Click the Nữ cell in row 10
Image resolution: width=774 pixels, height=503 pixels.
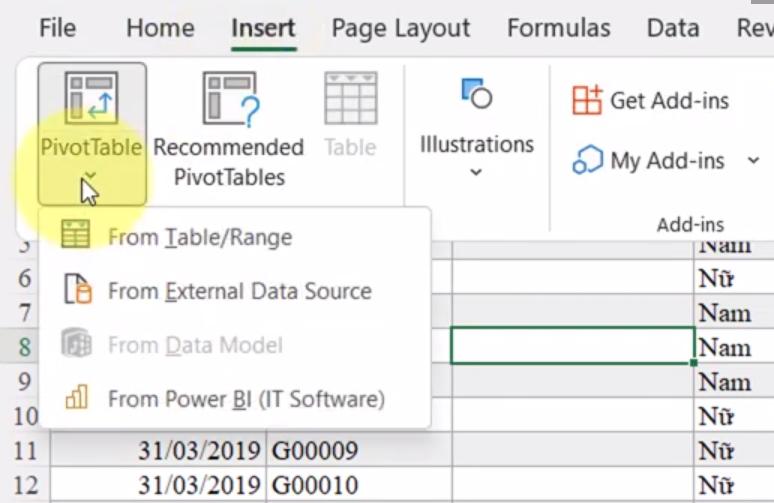(x=734, y=416)
